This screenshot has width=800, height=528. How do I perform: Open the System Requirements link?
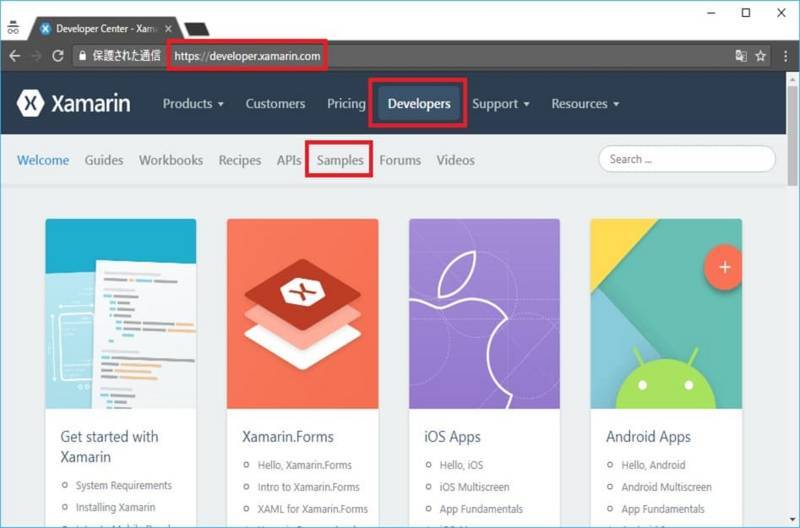pyautogui.click(x=124, y=485)
